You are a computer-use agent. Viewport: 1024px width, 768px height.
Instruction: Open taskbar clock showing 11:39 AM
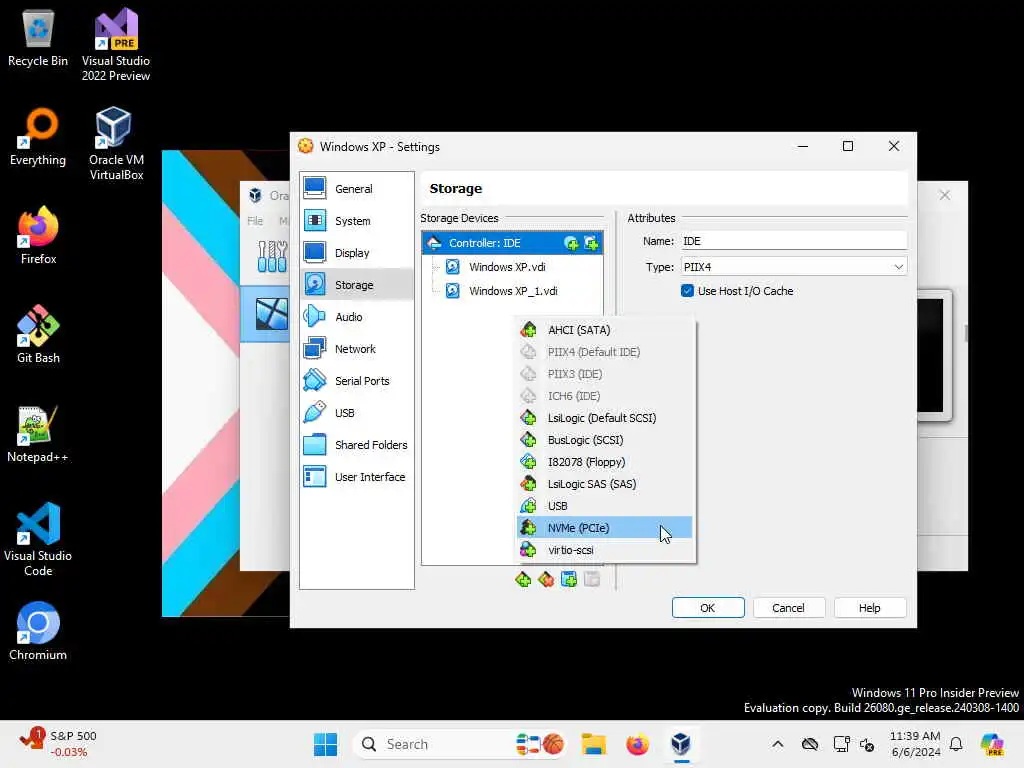pyautogui.click(x=916, y=744)
